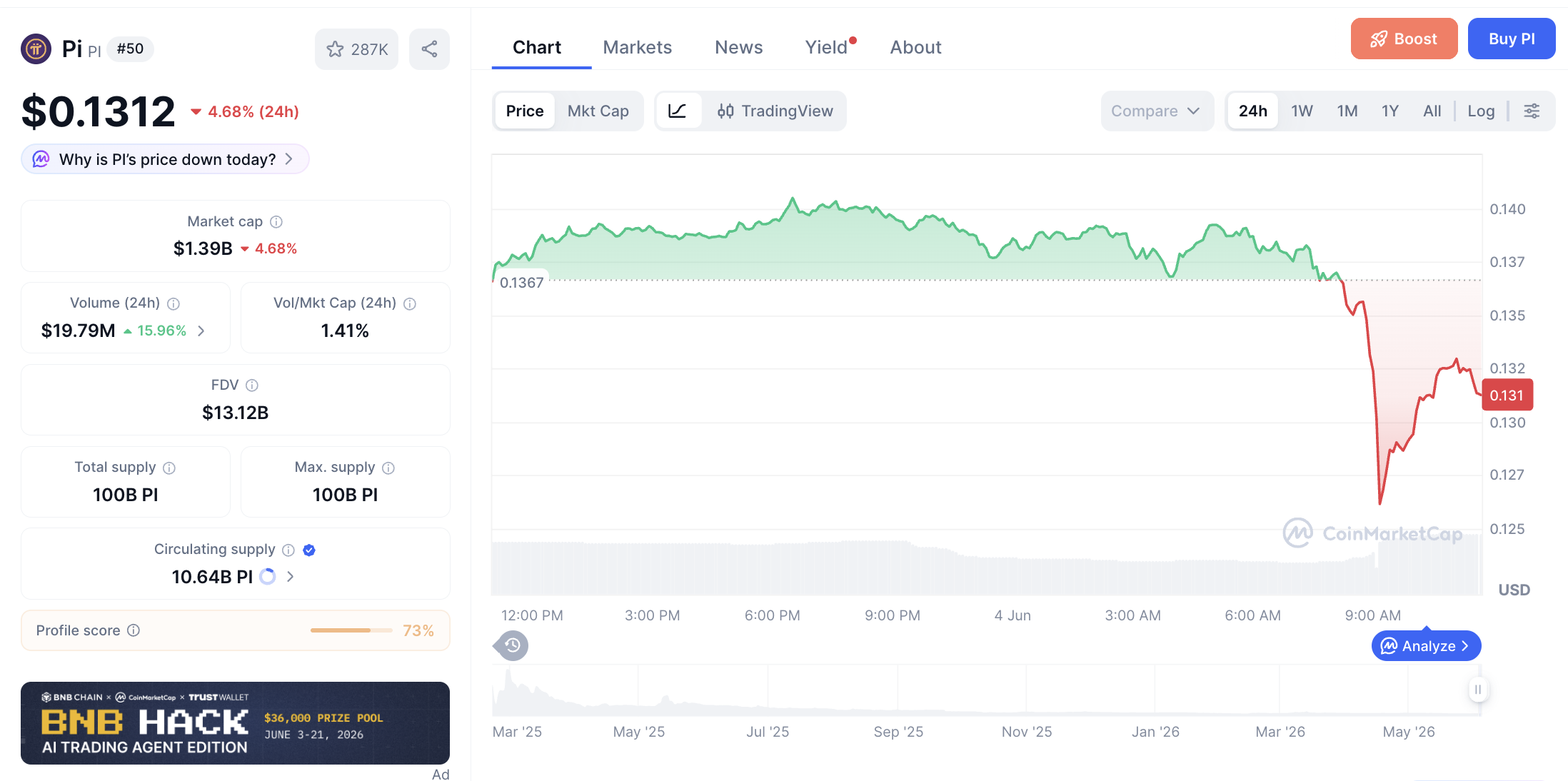Select the All time range

coord(1432,111)
